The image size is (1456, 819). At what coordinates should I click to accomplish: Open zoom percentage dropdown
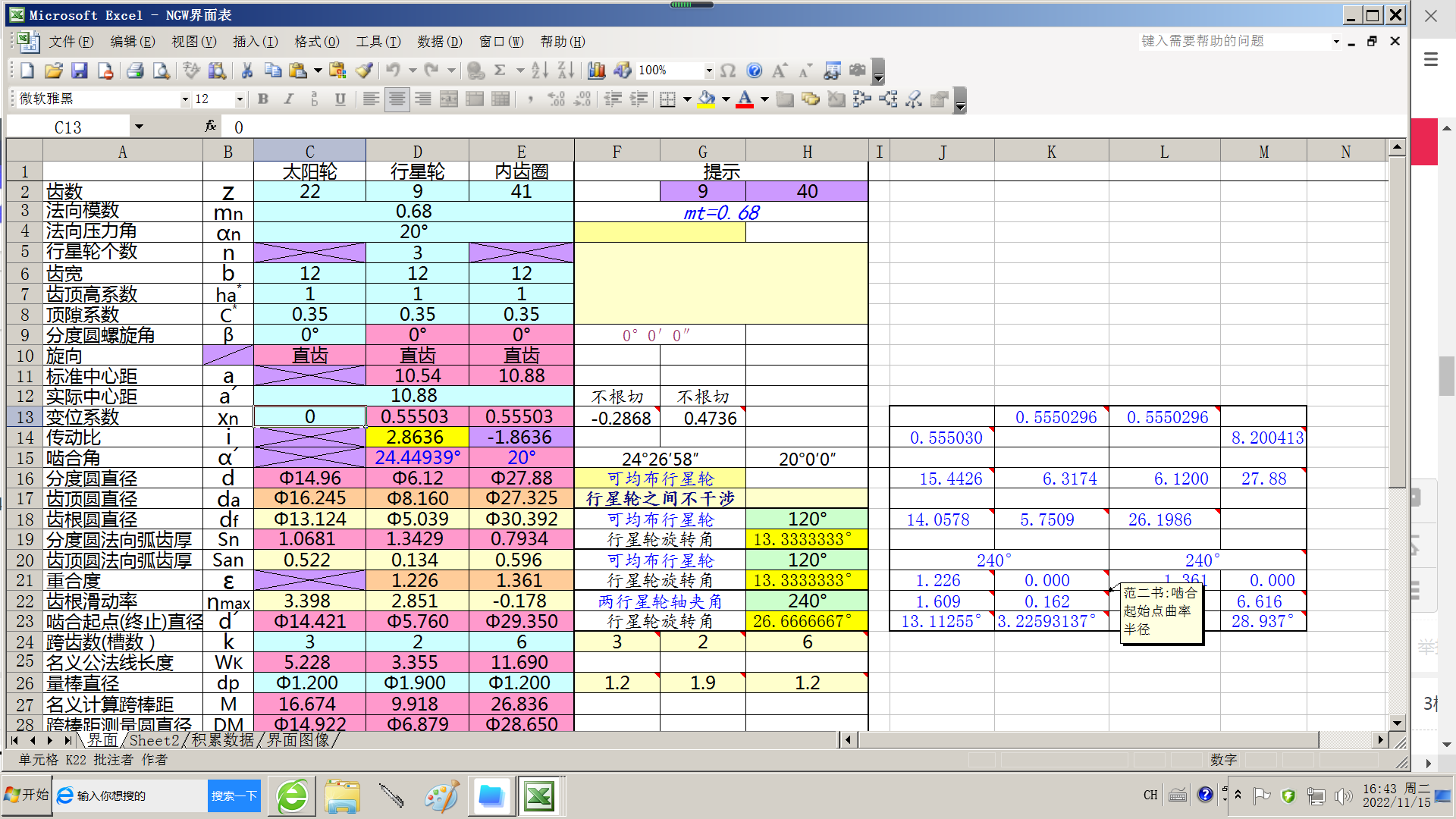click(709, 71)
